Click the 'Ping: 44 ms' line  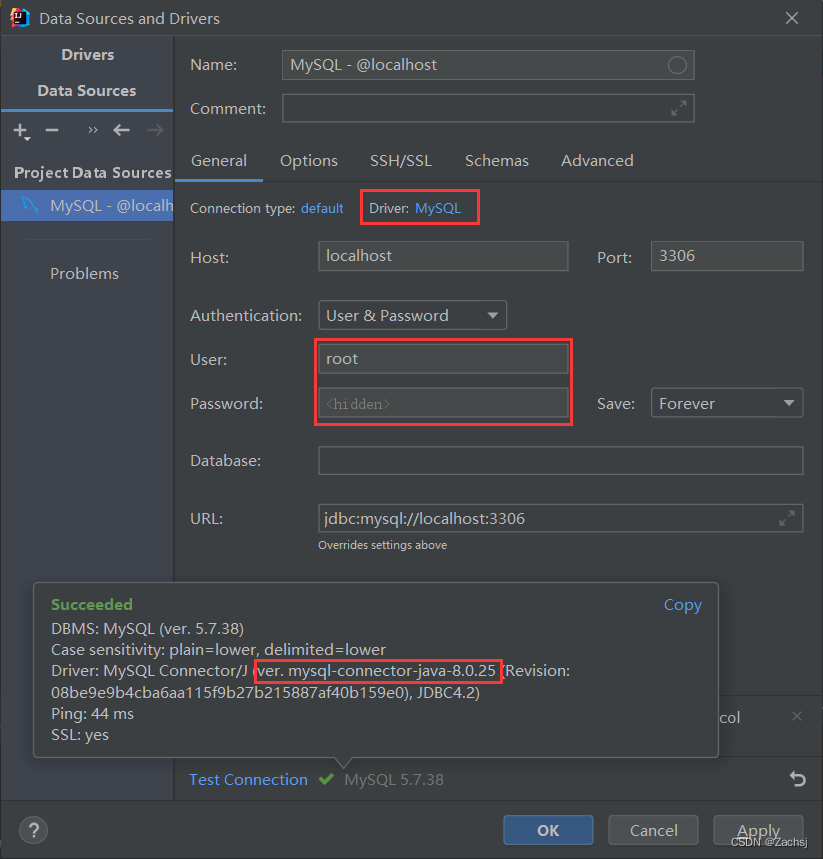pos(93,713)
